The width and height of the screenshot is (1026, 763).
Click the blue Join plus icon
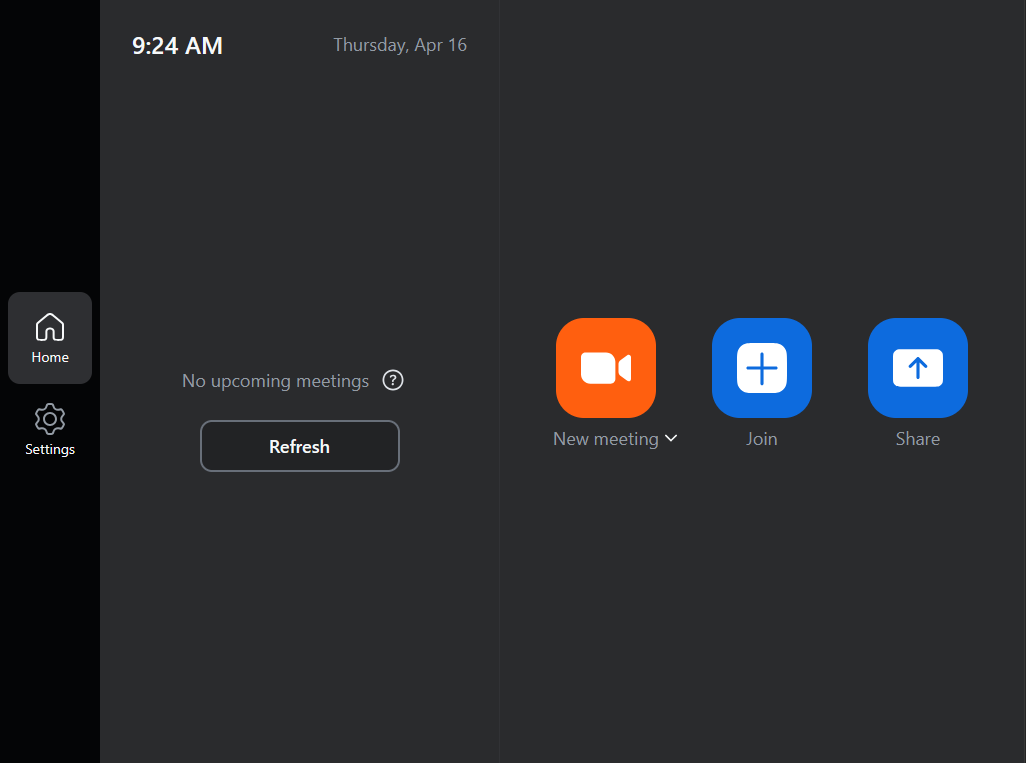(x=762, y=368)
